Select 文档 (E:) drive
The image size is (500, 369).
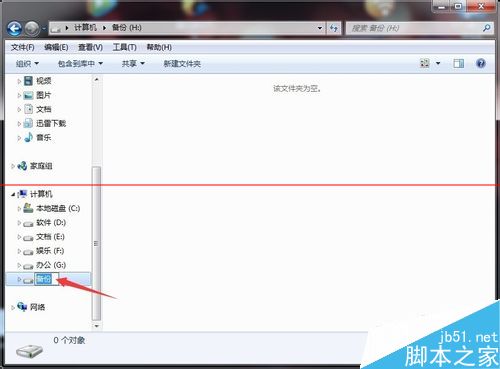tap(50, 237)
